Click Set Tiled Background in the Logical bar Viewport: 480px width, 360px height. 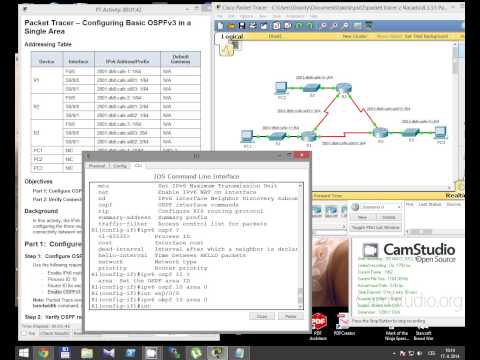(426, 36)
